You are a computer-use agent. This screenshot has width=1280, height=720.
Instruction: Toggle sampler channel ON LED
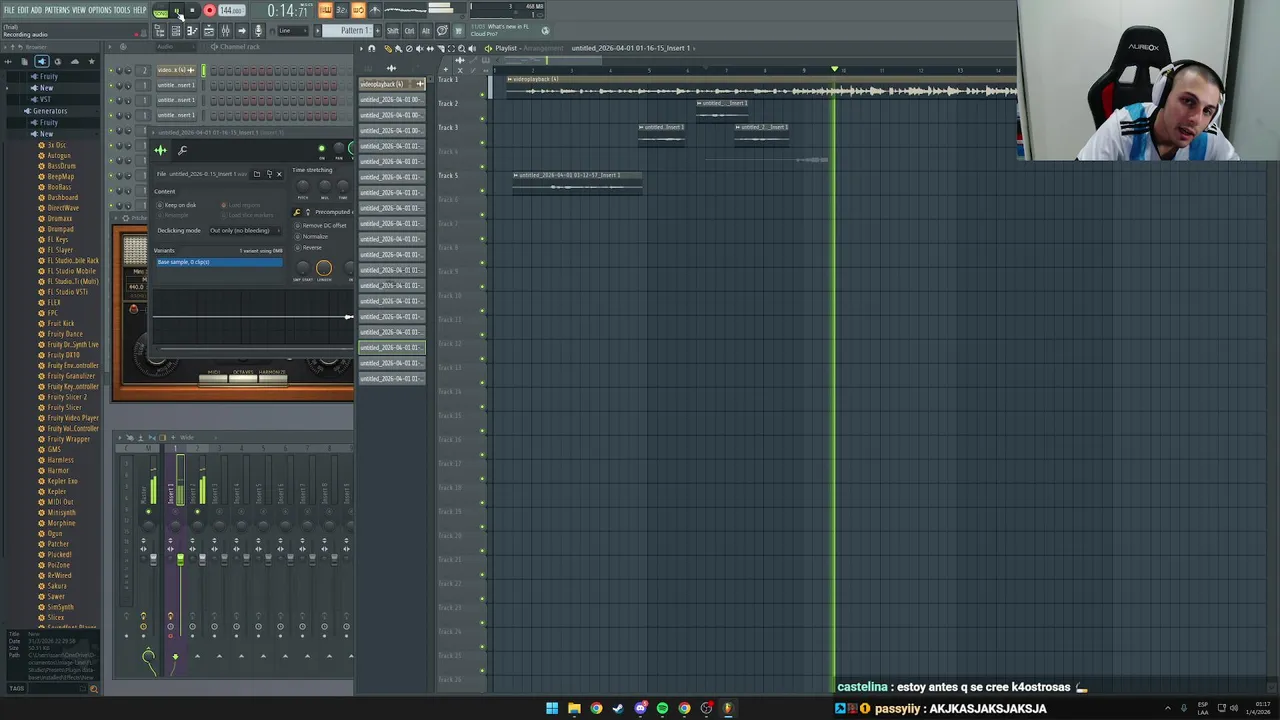(x=322, y=148)
